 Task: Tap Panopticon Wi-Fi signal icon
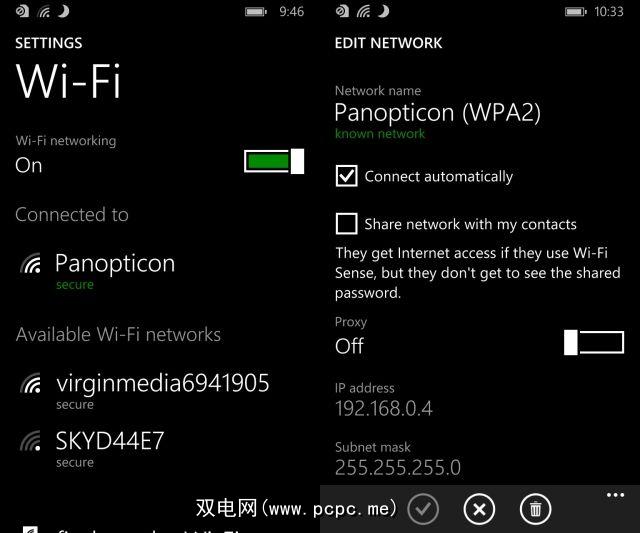point(31,263)
